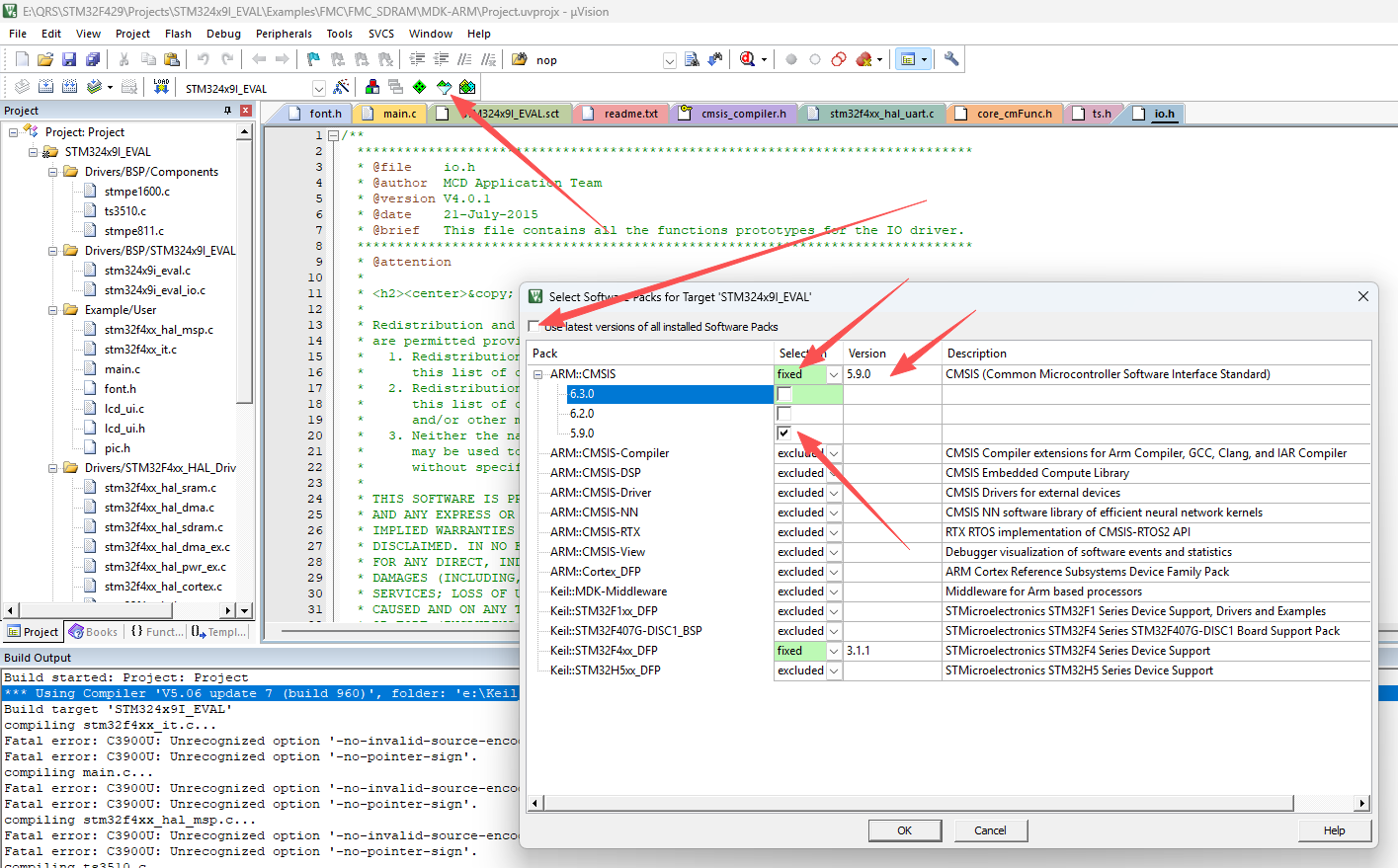
Task: Download code to flash with LOAD icon
Action: 161,87
